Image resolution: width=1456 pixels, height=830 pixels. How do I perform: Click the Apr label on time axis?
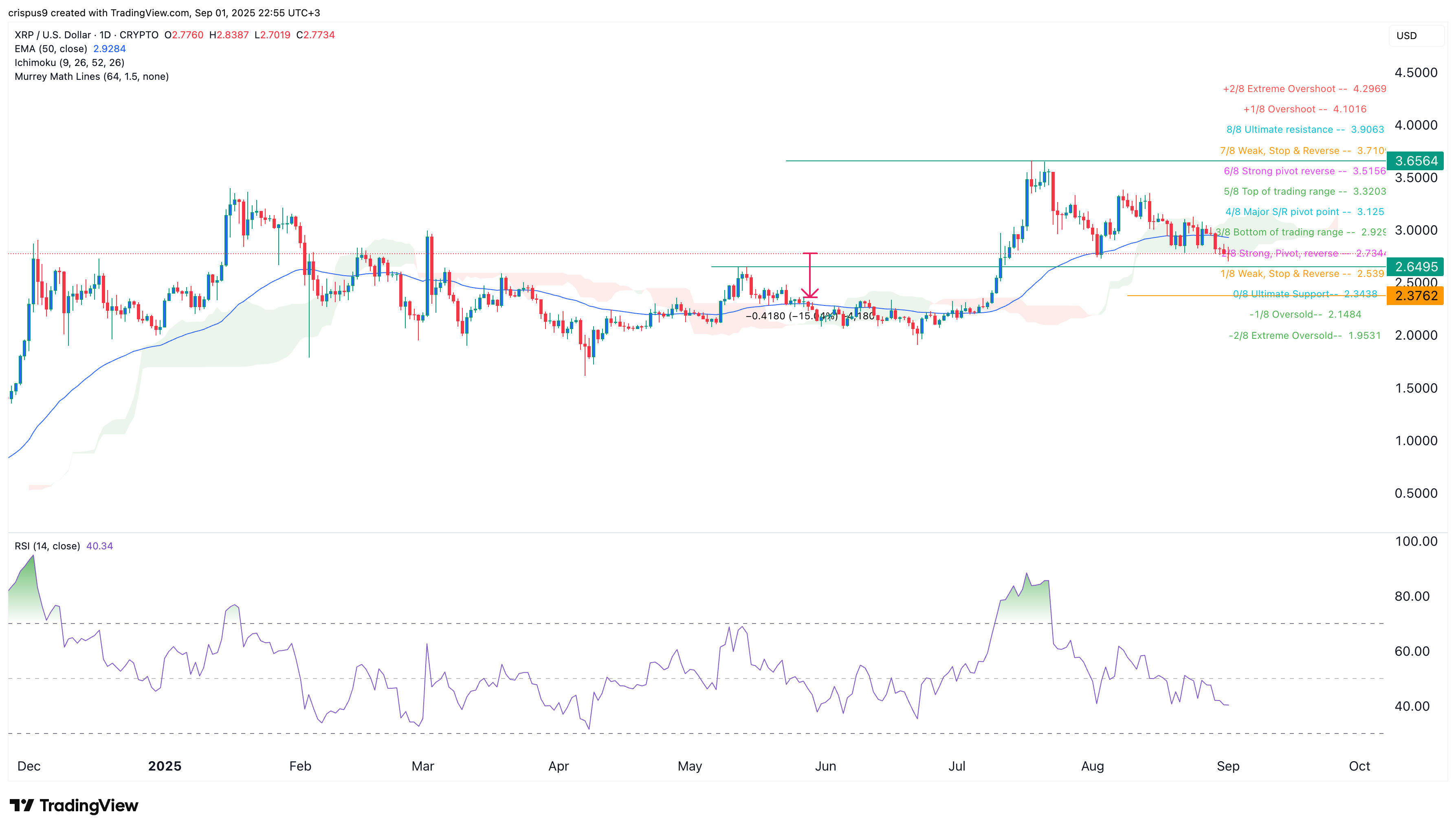[559, 766]
